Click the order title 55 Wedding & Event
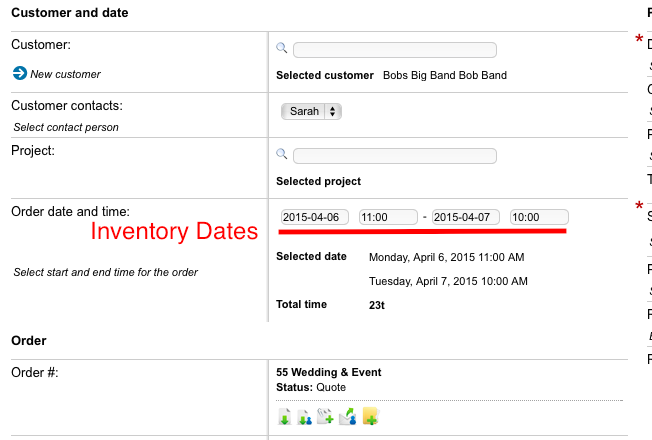652x440 pixels. (328, 372)
